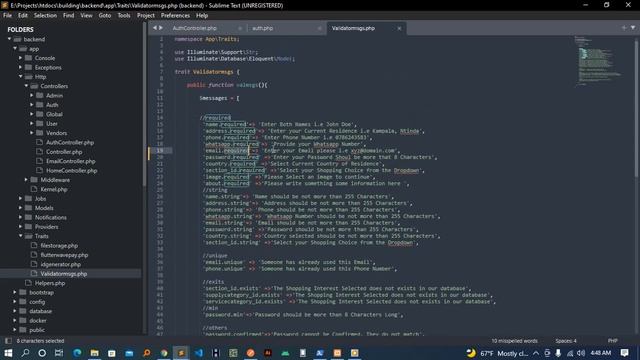
Task: Expand the Admin folder
Action: coord(32,96)
